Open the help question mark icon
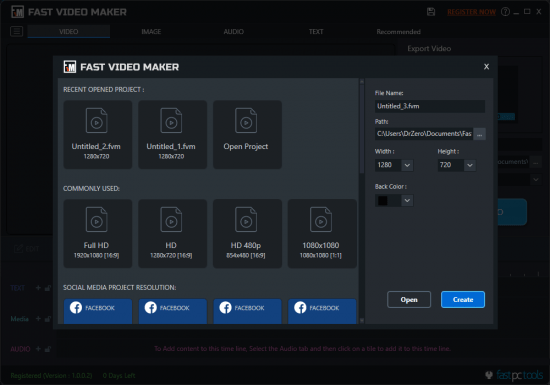Image resolution: width=550 pixels, height=385 pixels. (505, 12)
